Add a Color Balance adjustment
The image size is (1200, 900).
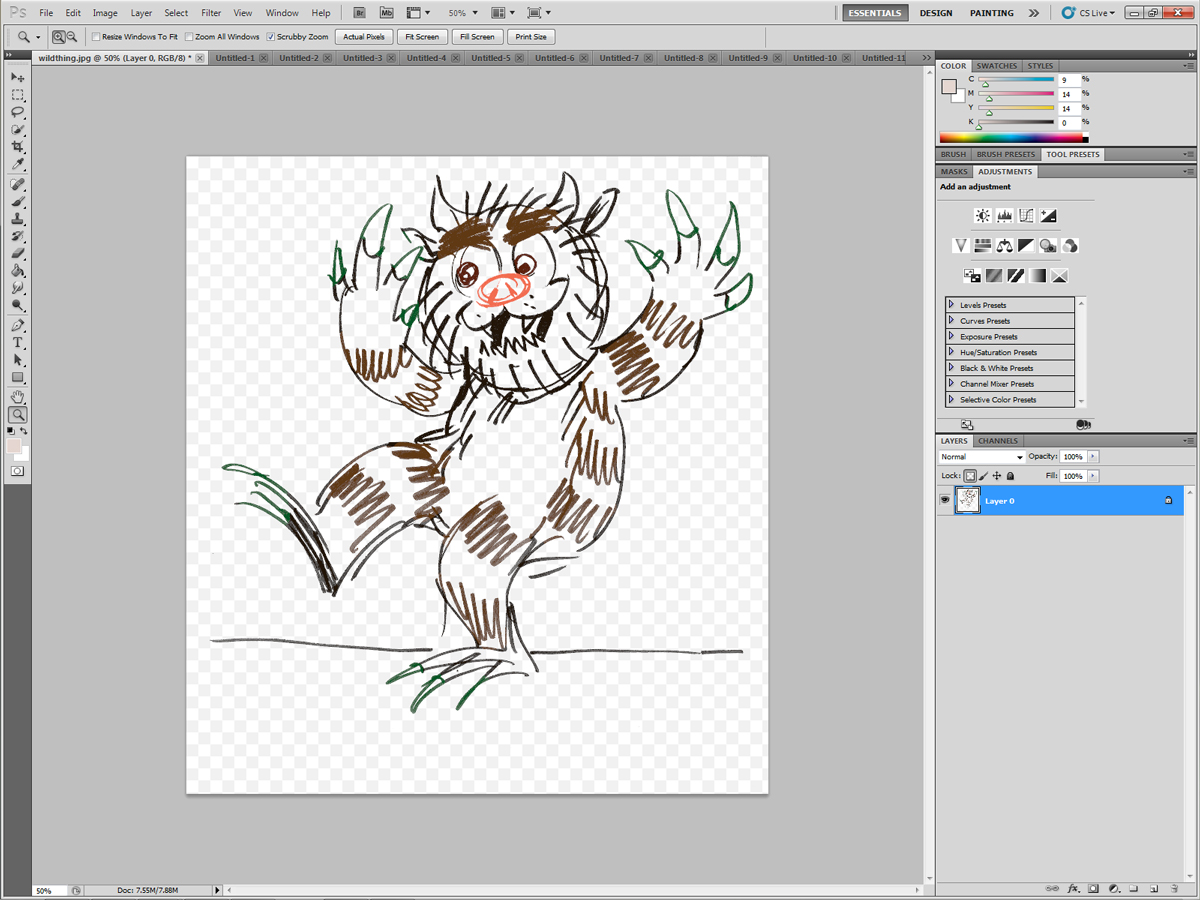coord(1005,245)
